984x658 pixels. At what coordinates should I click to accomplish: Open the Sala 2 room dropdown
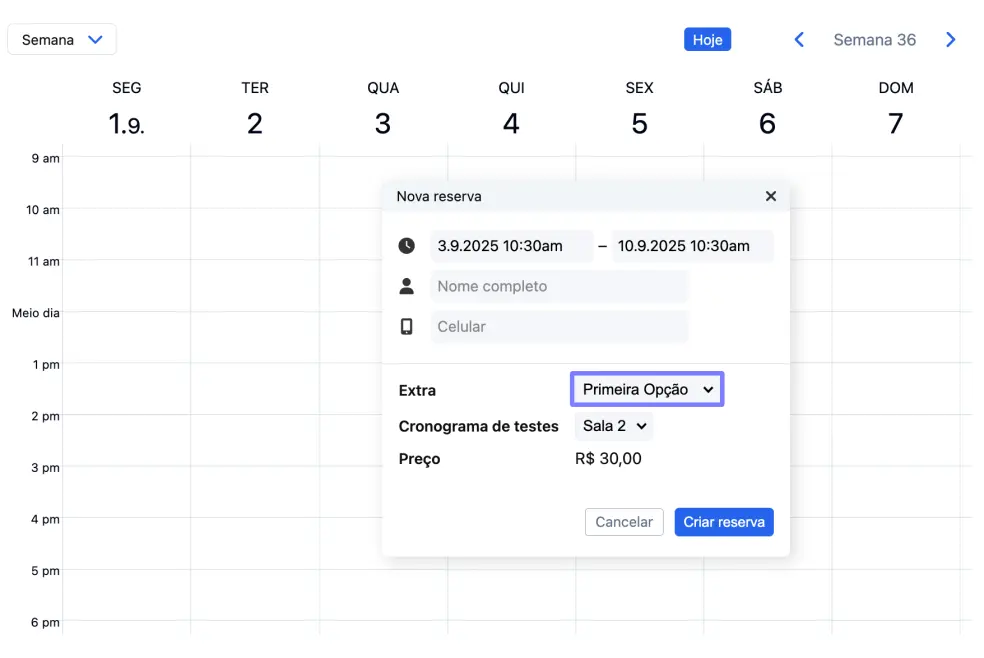(x=614, y=426)
